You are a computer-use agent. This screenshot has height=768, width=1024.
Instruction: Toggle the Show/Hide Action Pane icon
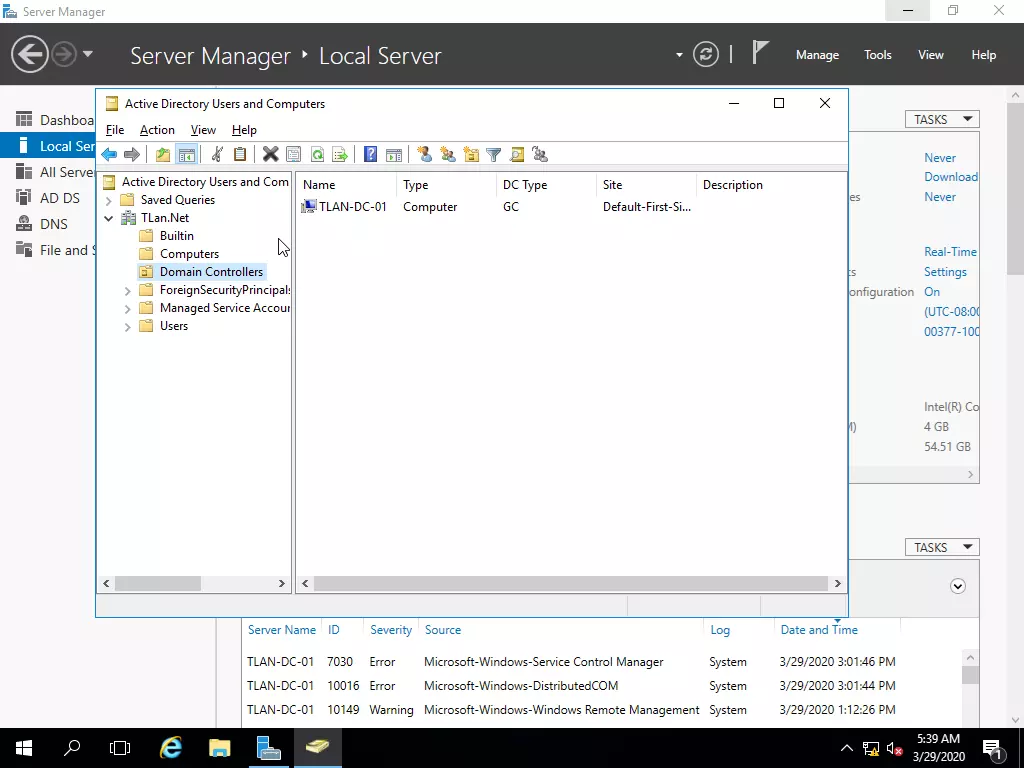coord(394,155)
